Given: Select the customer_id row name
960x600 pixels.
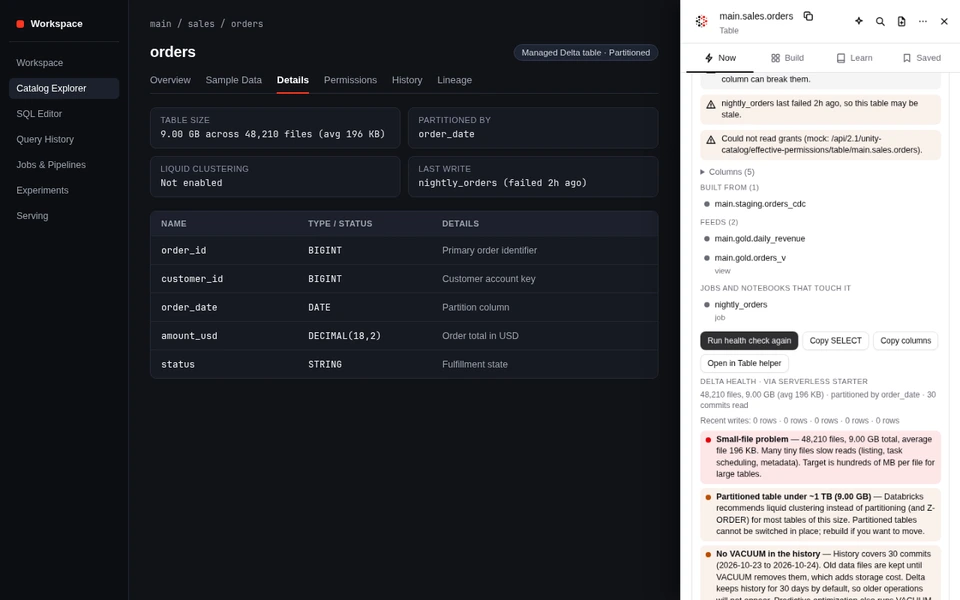Looking at the screenshot, I should point(192,279).
